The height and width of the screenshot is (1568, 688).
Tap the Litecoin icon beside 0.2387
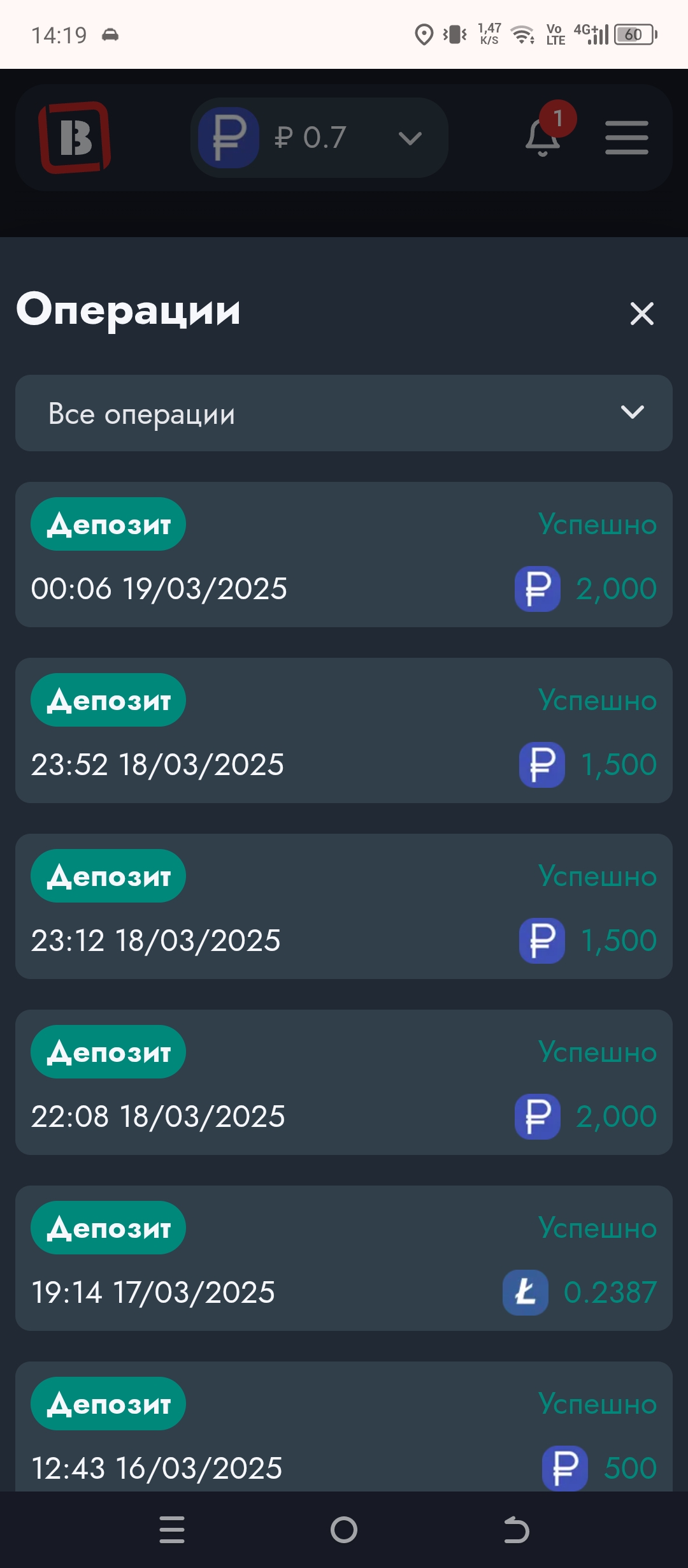[525, 1293]
